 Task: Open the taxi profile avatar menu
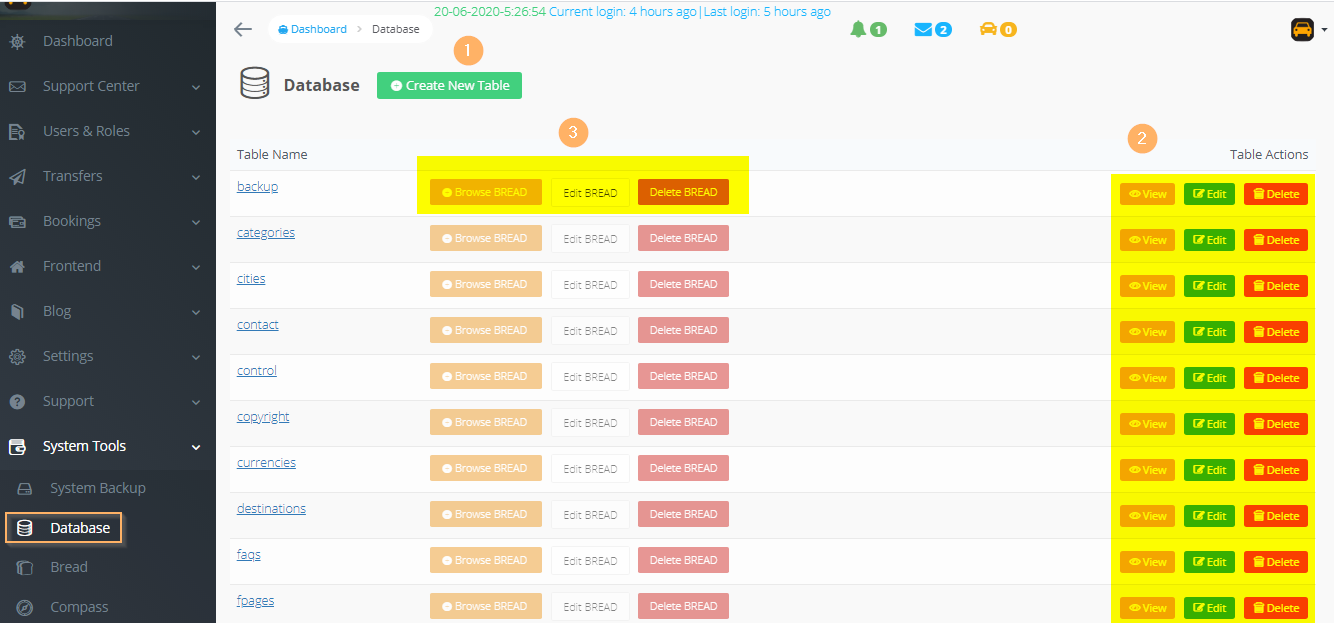(1303, 30)
